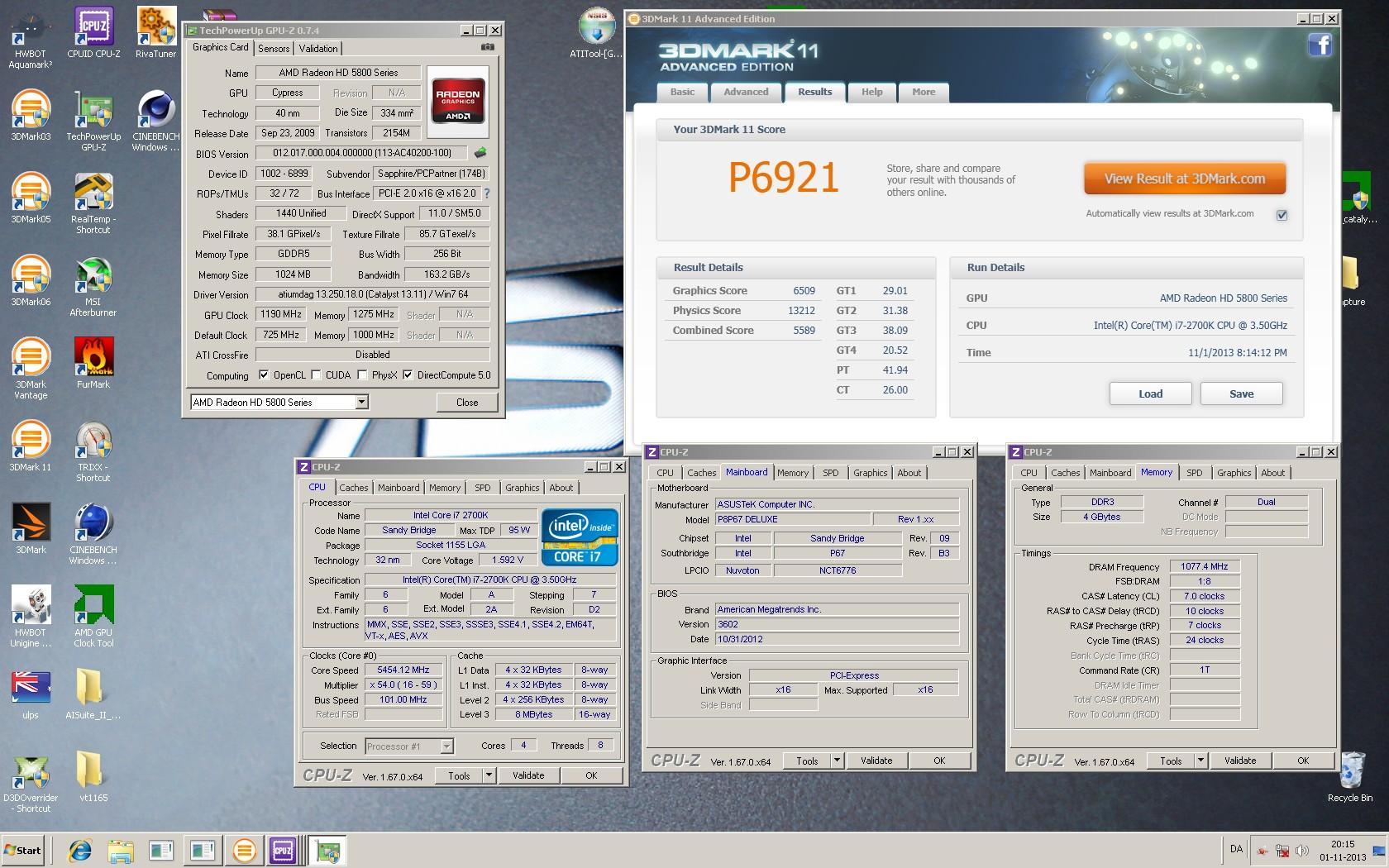The width and height of the screenshot is (1389, 868).
Task: Click Validate in CPU-Z CPU window
Action: click(528, 775)
